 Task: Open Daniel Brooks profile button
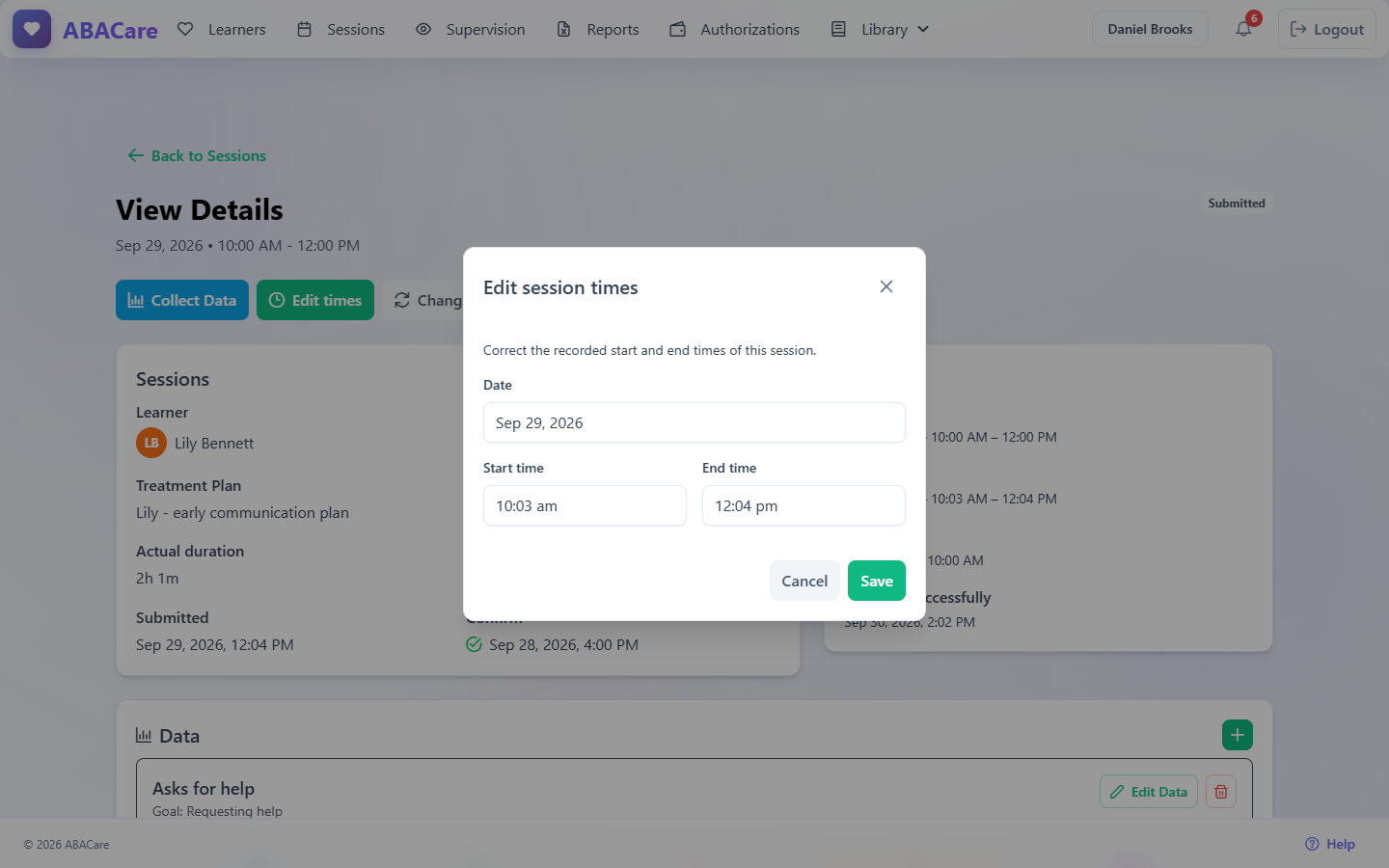click(x=1150, y=29)
